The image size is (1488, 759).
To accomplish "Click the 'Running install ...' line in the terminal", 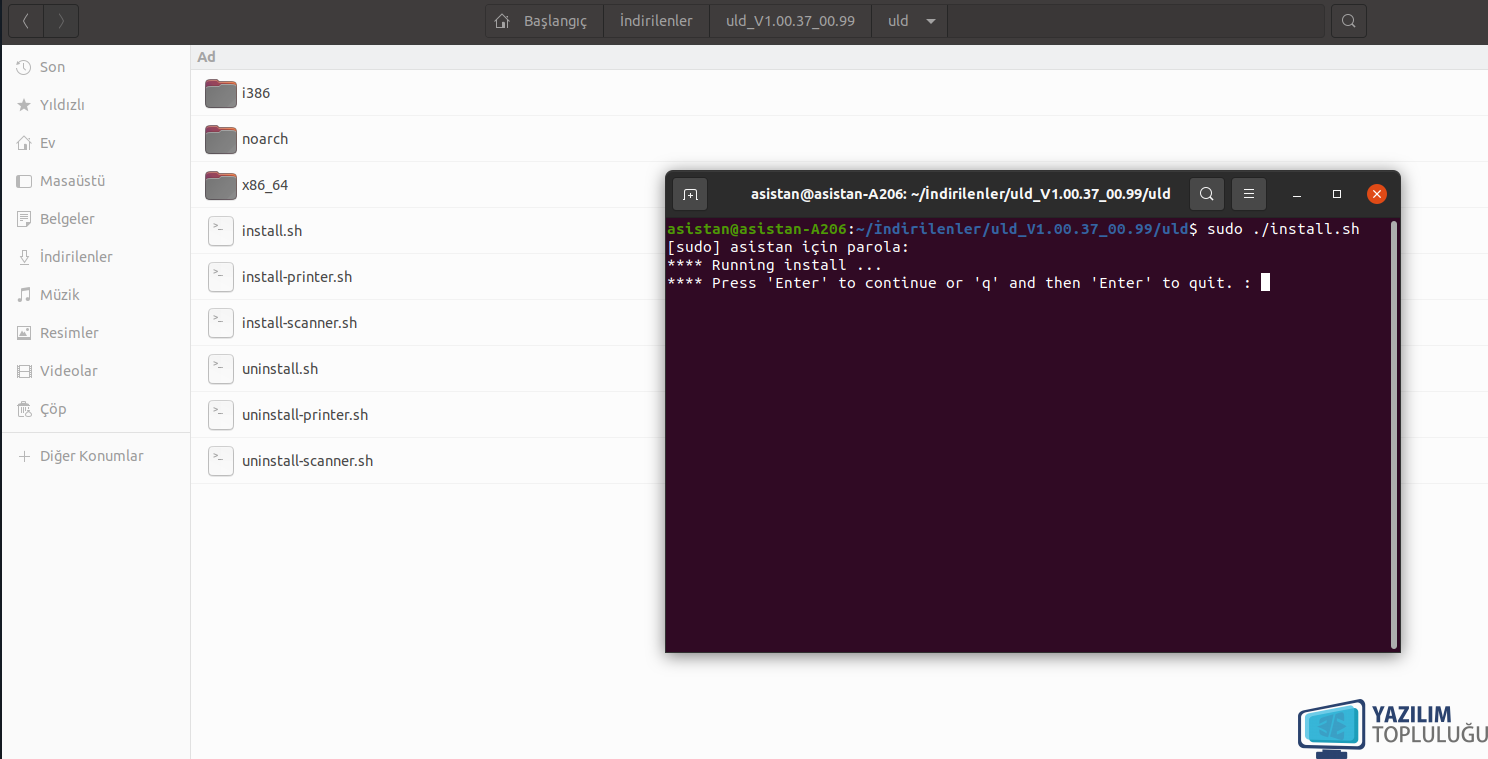I will coord(774,265).
